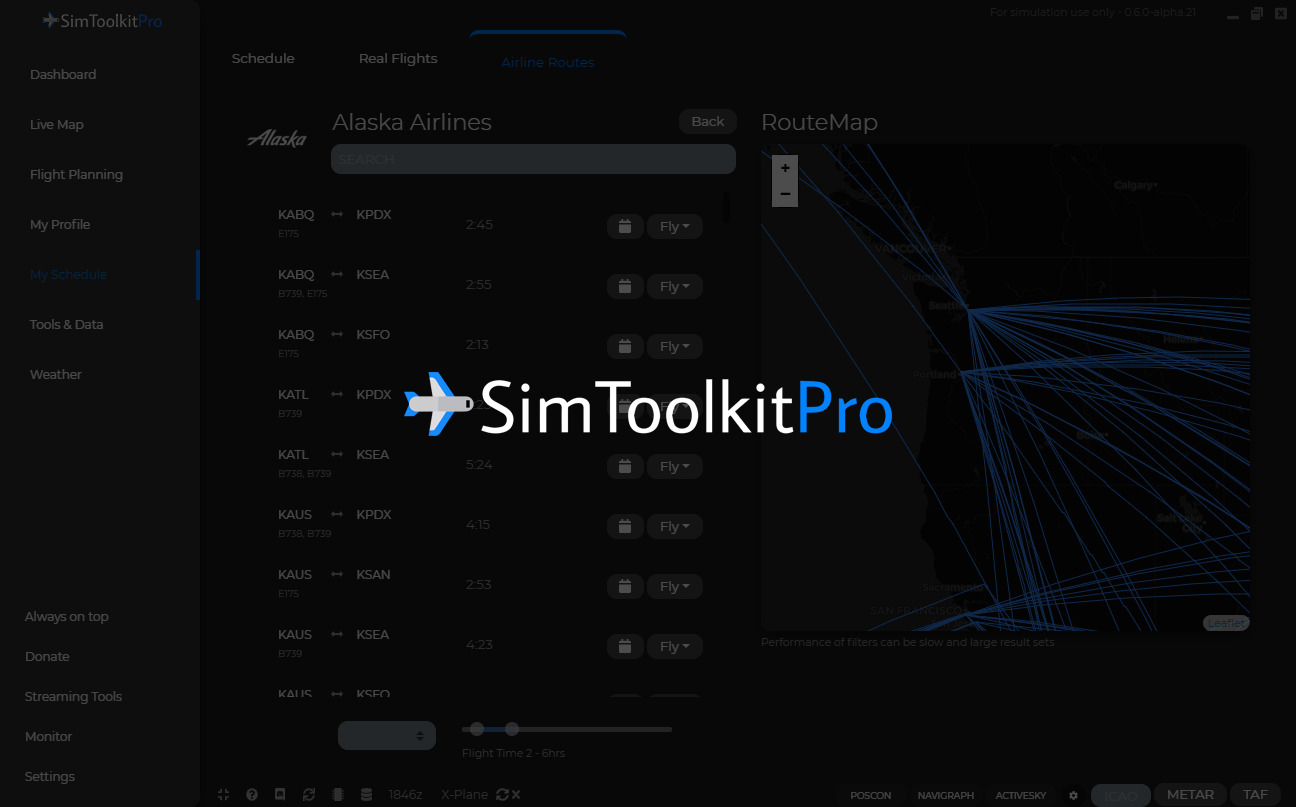Open Live Map in the sidebar
The width and height of the screenshot is (1296, 807).
click(57, 125)
